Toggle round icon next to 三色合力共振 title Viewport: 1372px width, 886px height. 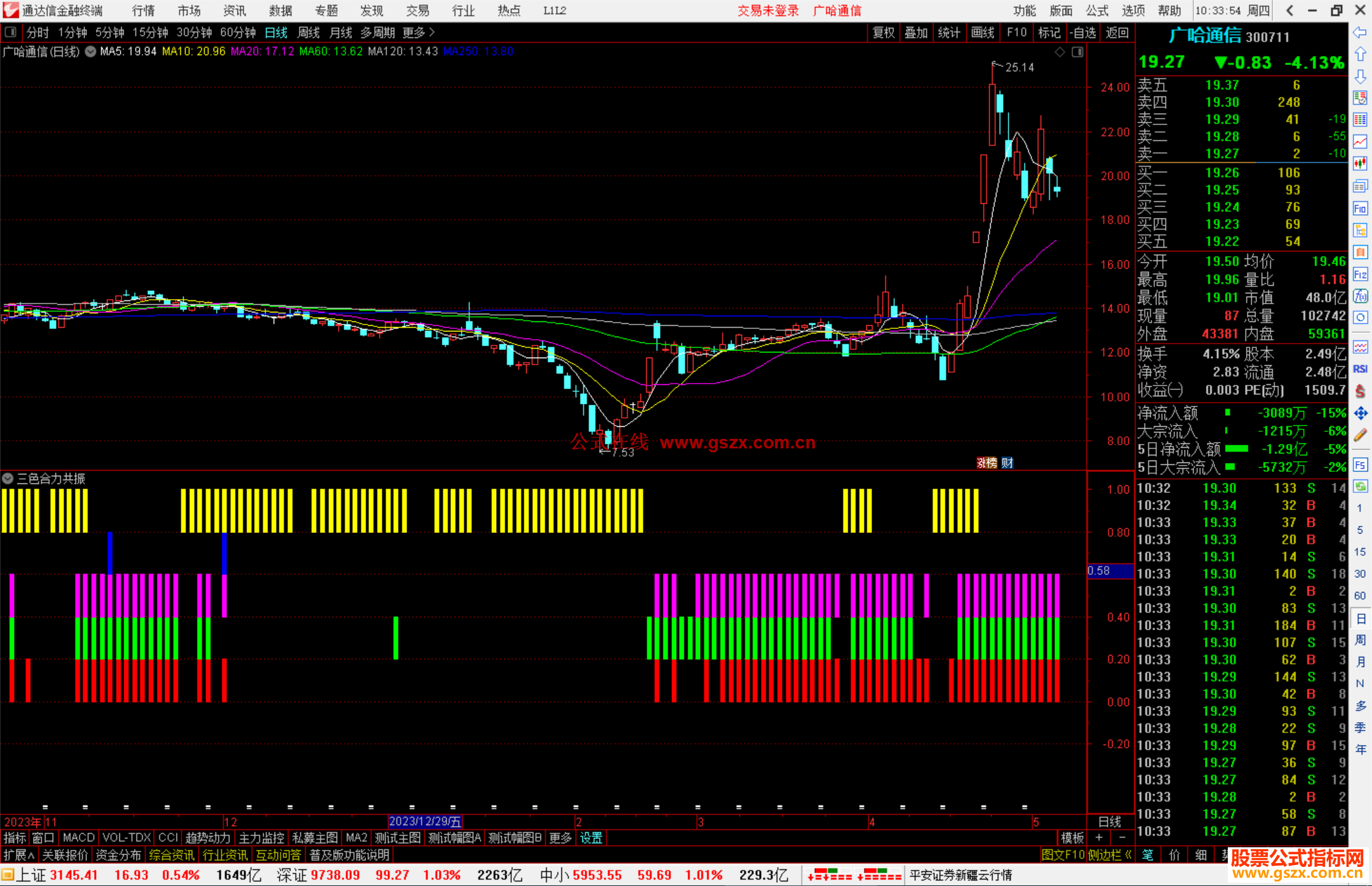(8, 478)
